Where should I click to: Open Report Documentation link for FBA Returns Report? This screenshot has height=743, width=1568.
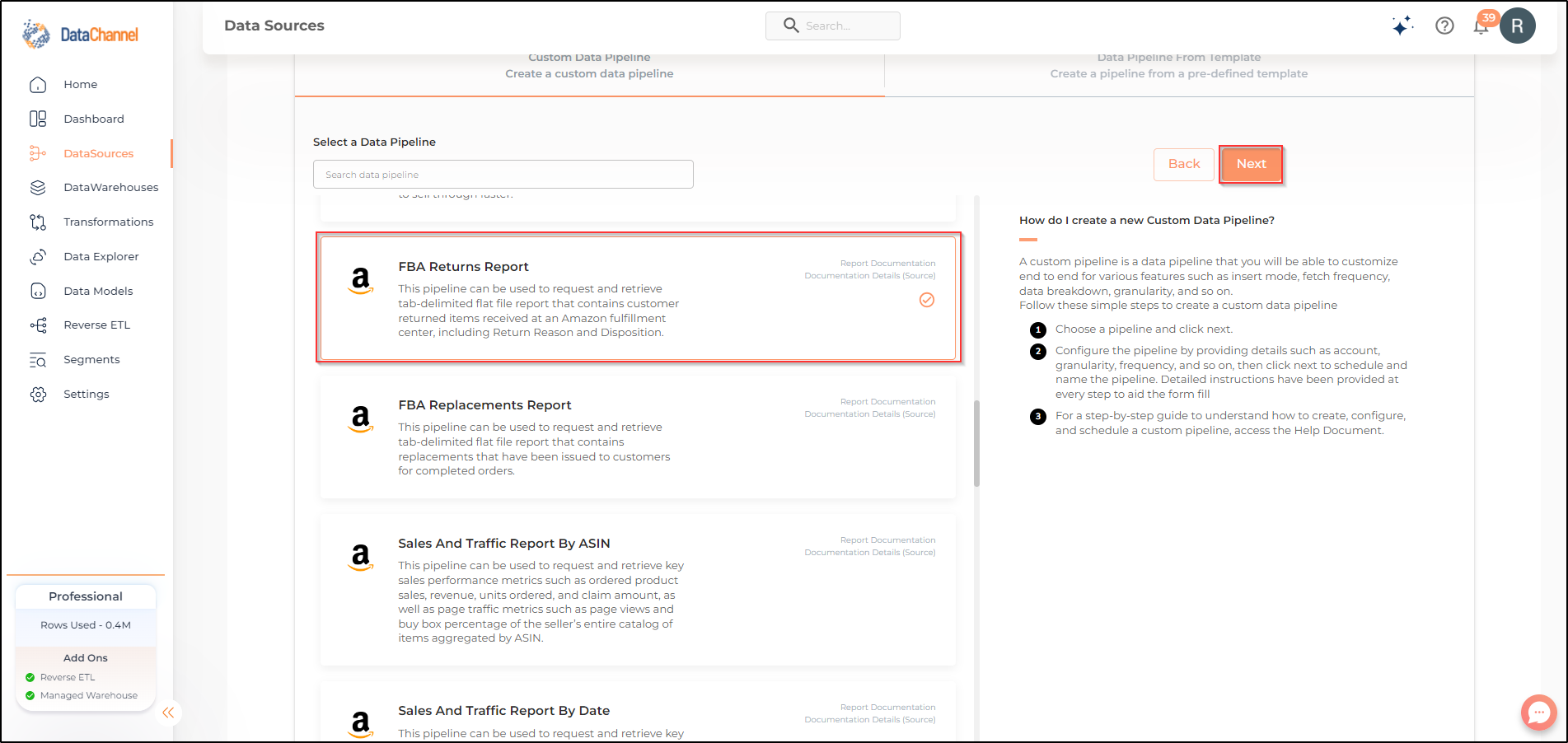(x=887, y=264)
